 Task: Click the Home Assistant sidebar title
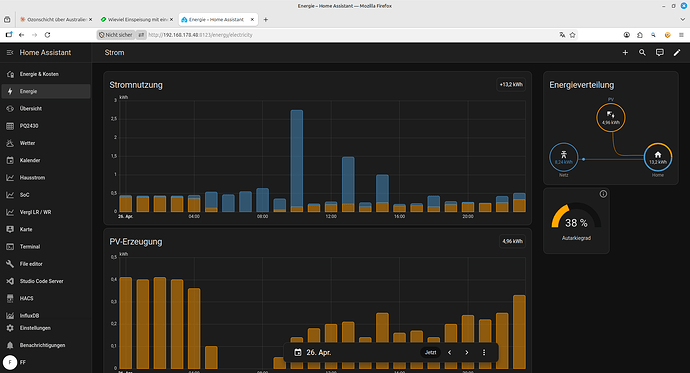[45, 52]
